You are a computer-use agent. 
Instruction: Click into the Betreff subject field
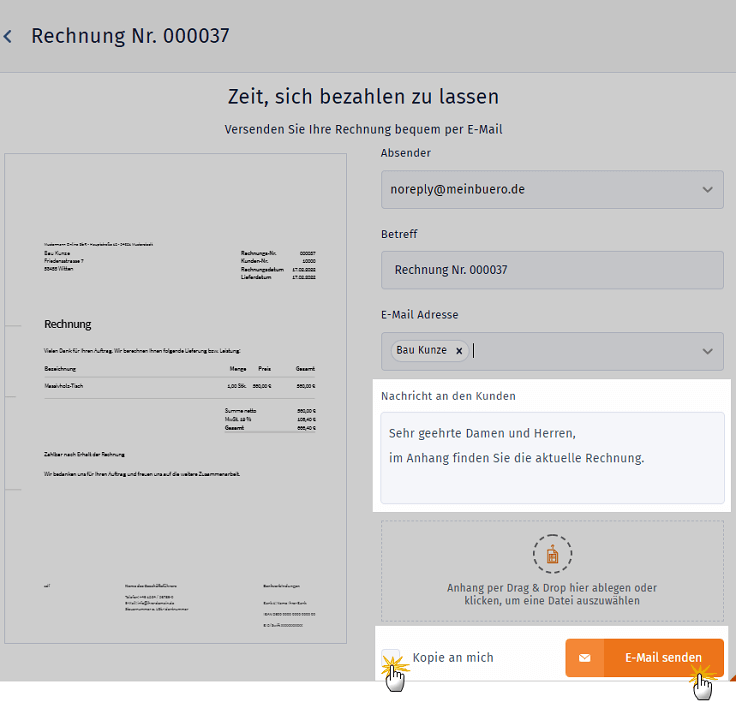(552, 270)
